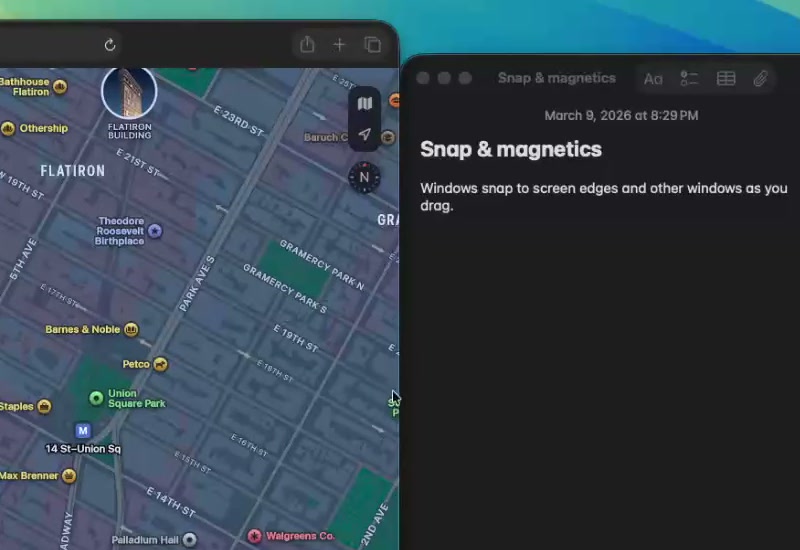The width and height of the screenshot is (800, 550).
Task: Select the 14 St–Union Sq metro icon
Action: tap(83, 431)
